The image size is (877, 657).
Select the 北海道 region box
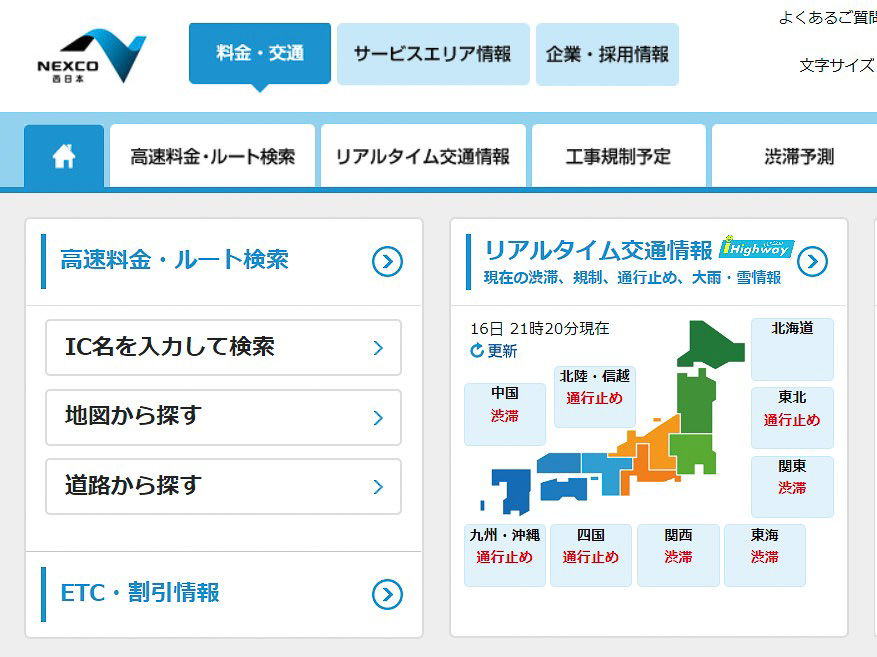pyautogui.click(x=792, y=349)
